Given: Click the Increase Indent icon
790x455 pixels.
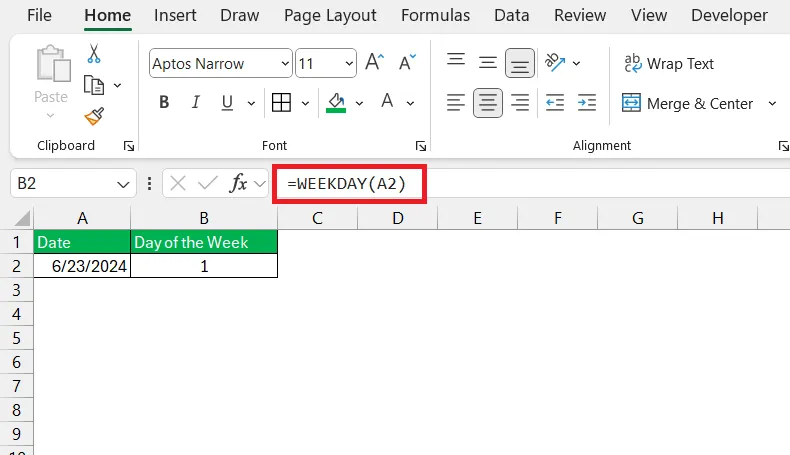Looking at the screenshot, I should [x=587, y=103].
